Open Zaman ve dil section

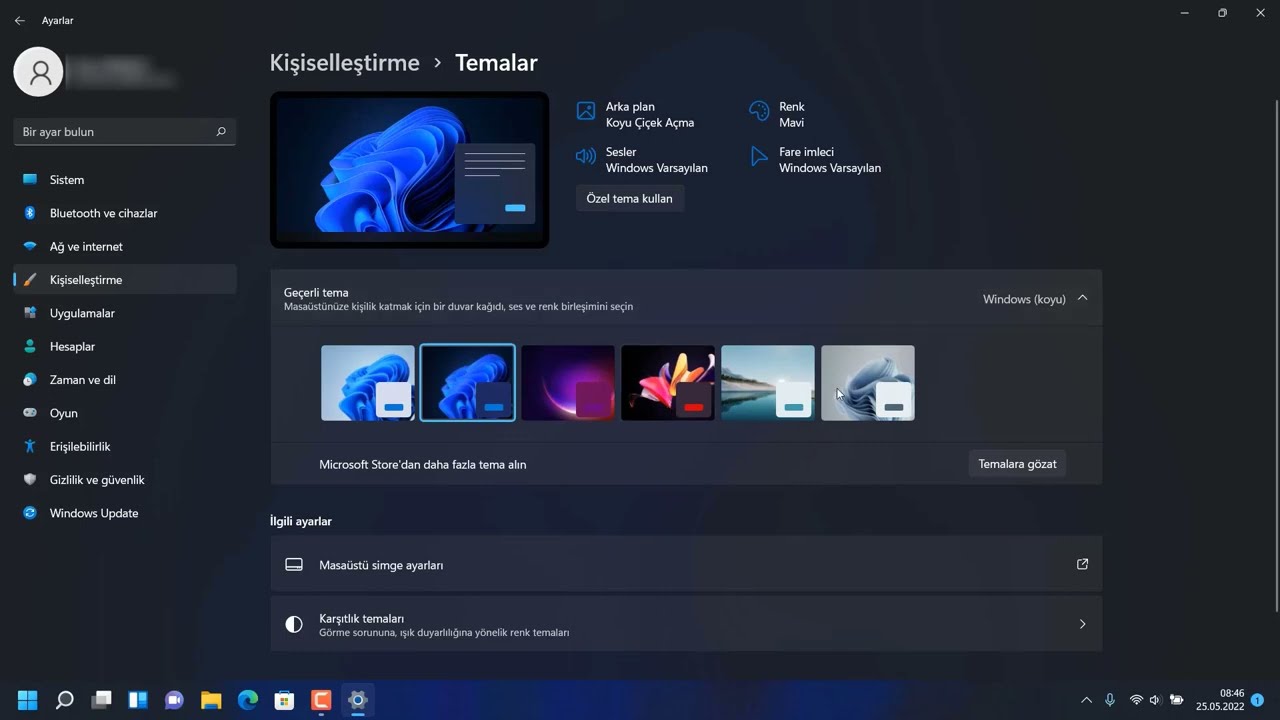tap(125, 380)
